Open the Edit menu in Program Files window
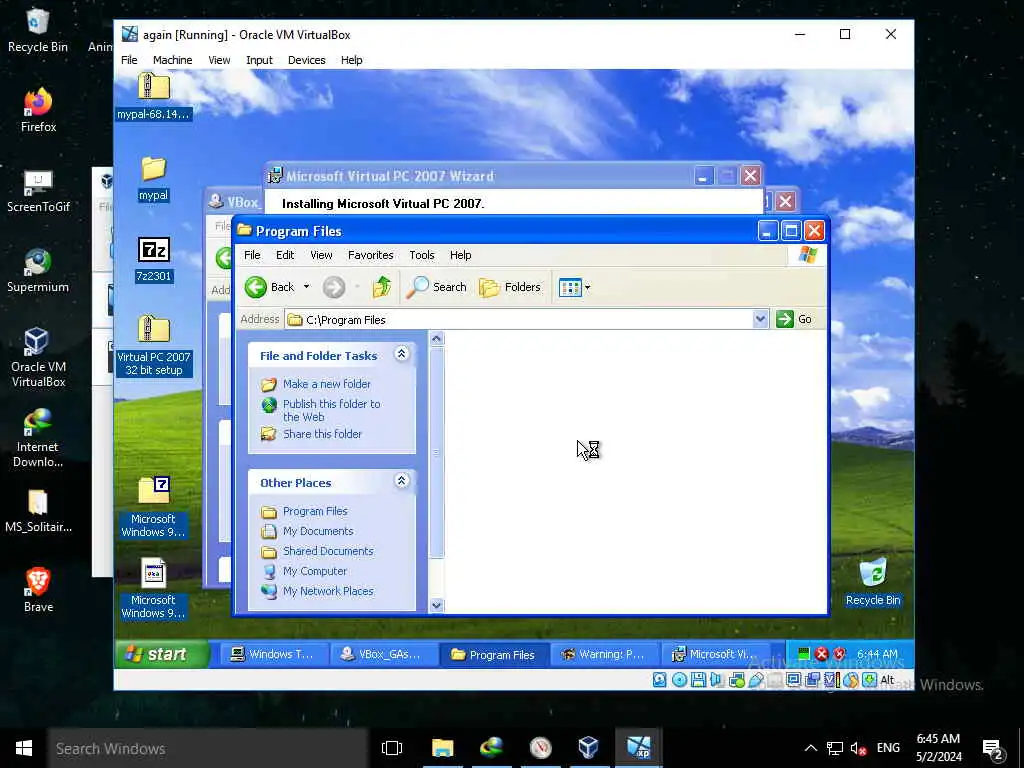The height and width of the screenshot is (768, 1024). [x=285, y=255]
